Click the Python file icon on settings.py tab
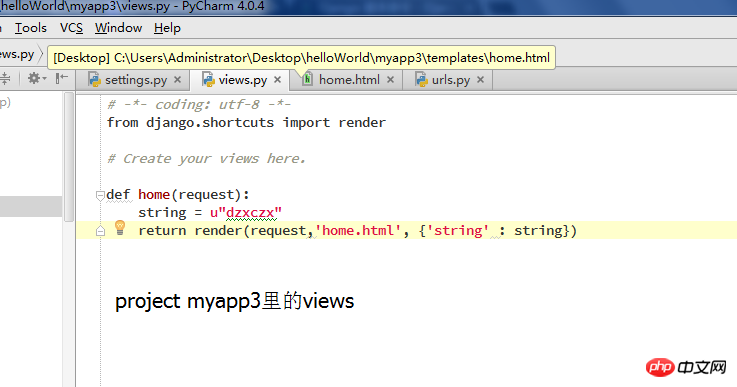 pos(94,80)
